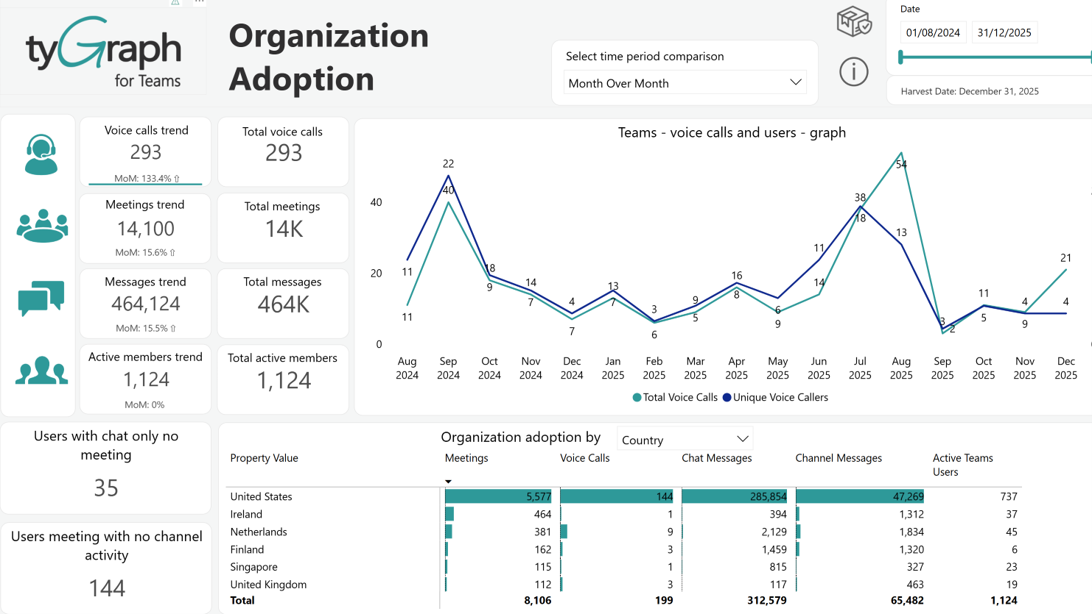Click the Aug 2025 peak point 54
Image resolution: width=1092 pixels, height=614 pixels.
pyautogui.click(x=901, y=153)
